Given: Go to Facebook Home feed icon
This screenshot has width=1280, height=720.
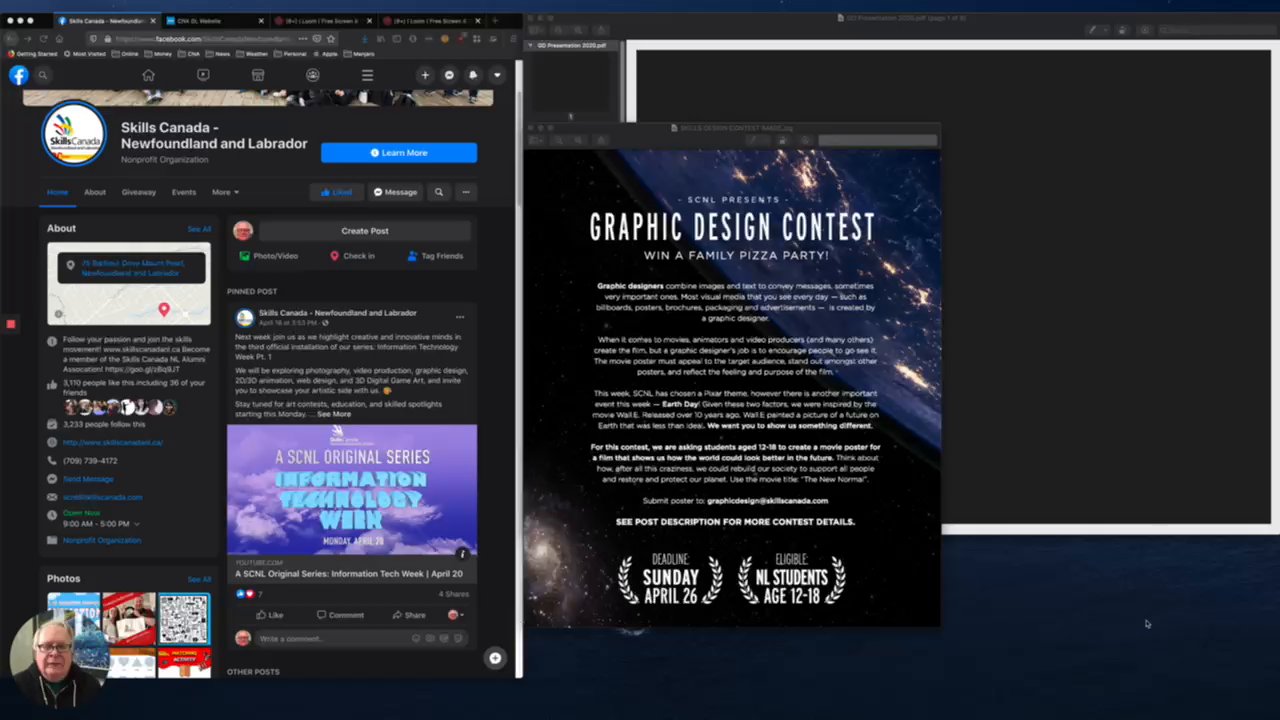Looking at the screenshot, I should coord(148,75).
